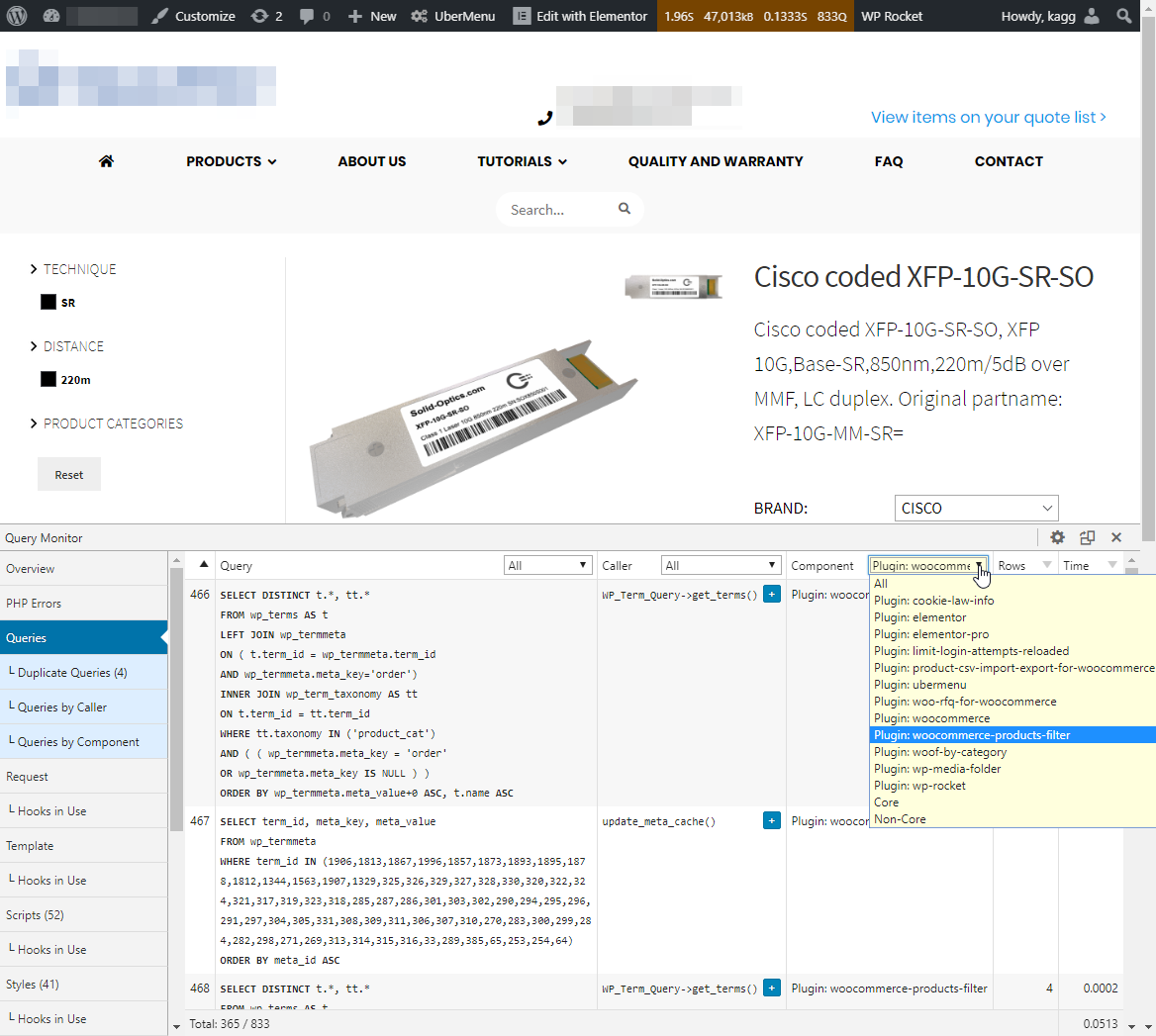1156x1036 pixels.
Task: Expand caller stack for query 467
Action: (x=772, y=821)
